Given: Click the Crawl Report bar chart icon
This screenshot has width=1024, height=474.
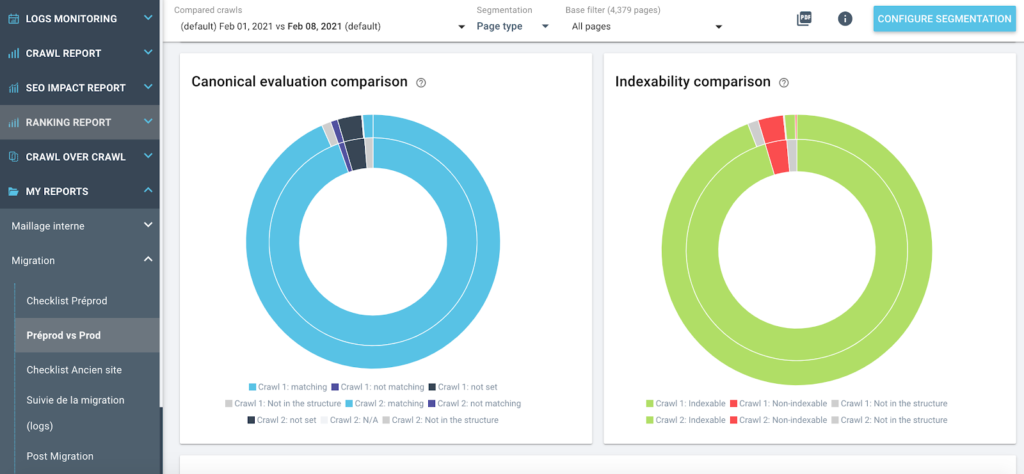Looking at the screenshot, I should pos(14,53).
